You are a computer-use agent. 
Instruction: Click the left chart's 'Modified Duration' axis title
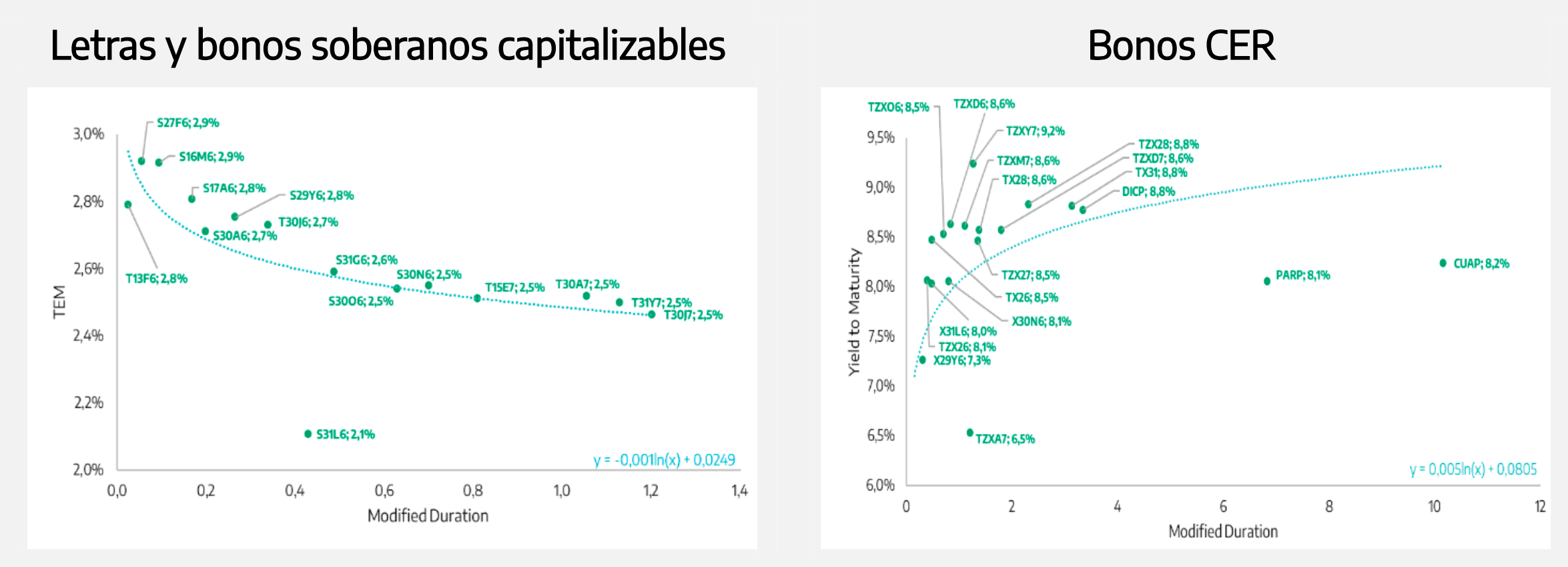coord(428,516)
